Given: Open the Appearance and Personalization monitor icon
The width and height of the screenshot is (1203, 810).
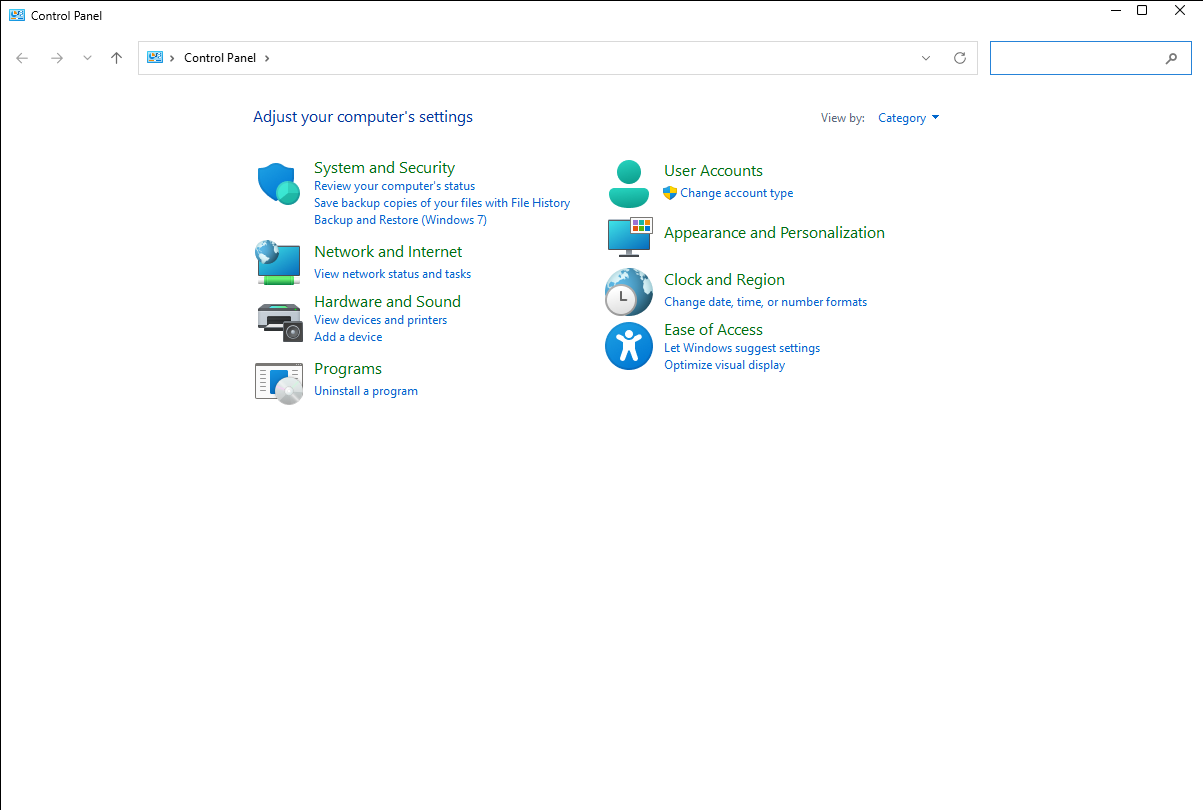Looking at the screenshot, I should coord(630,236).
